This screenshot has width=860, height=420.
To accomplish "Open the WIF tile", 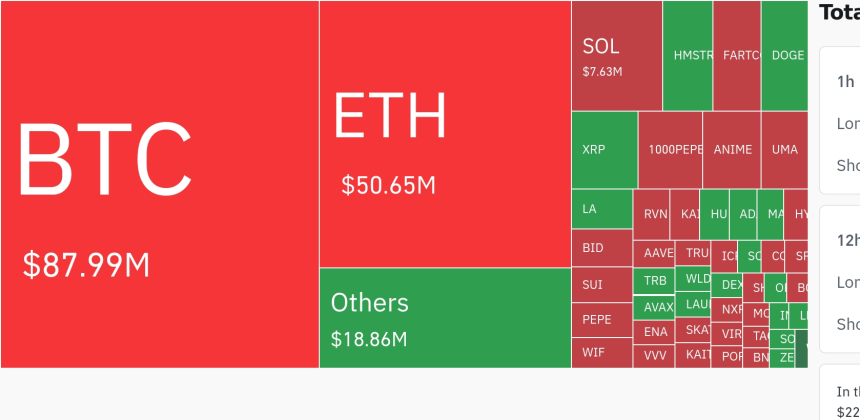I will 602,353.
